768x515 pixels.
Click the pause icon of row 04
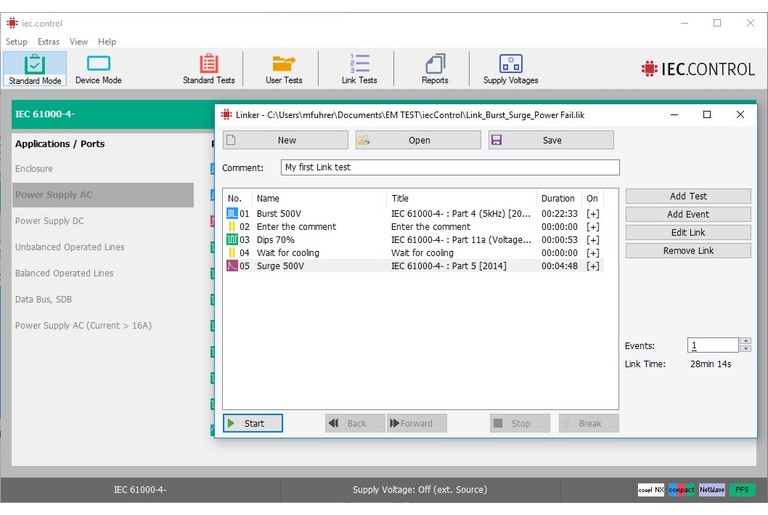tap(232, 253)
